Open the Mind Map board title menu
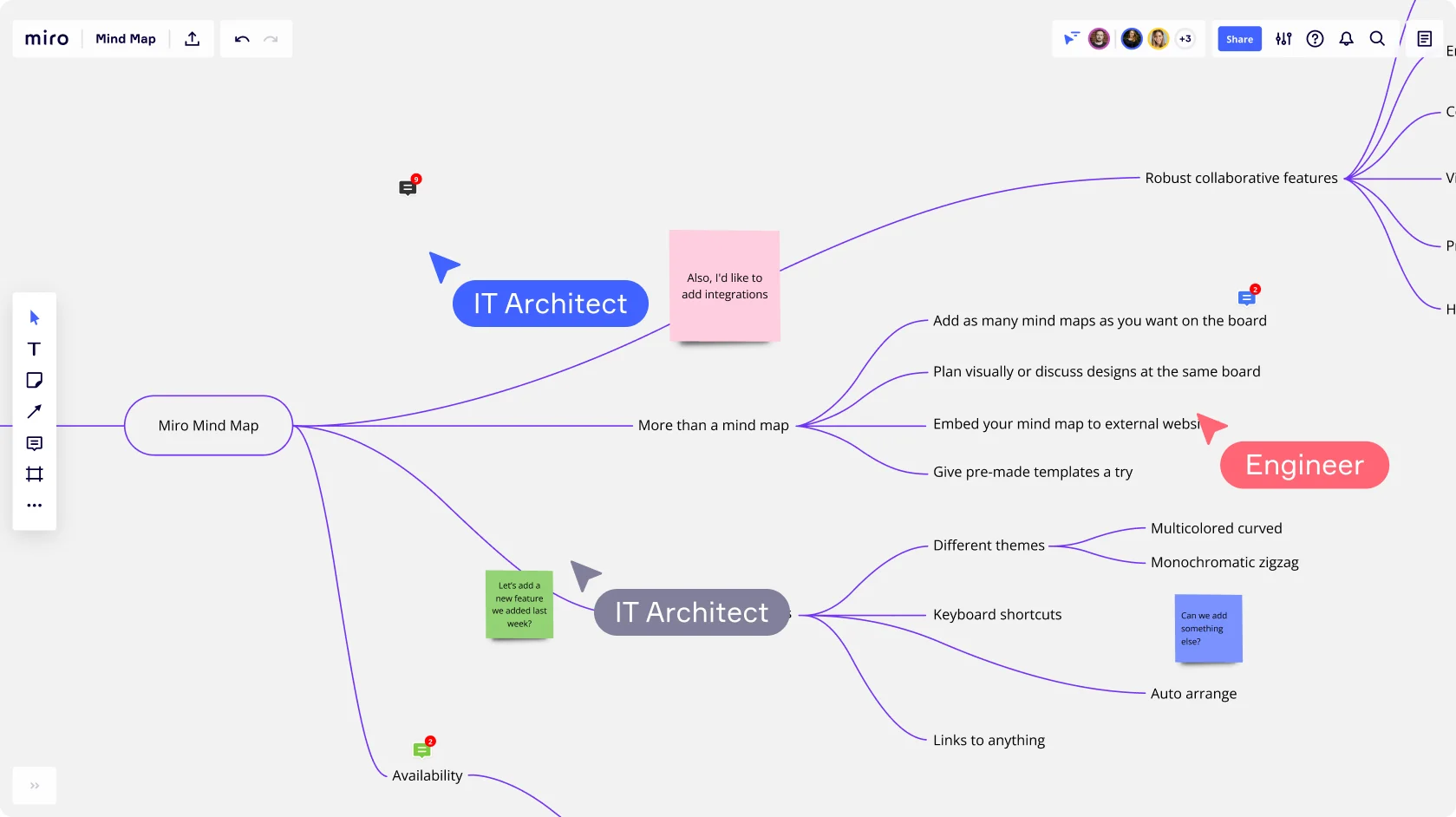 [126, 38]
